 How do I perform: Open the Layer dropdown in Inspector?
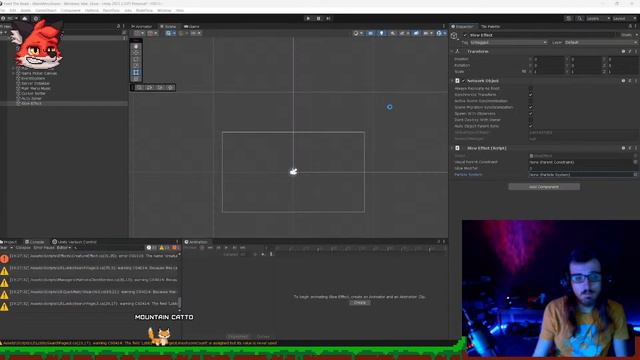click(x=600, y=42)
